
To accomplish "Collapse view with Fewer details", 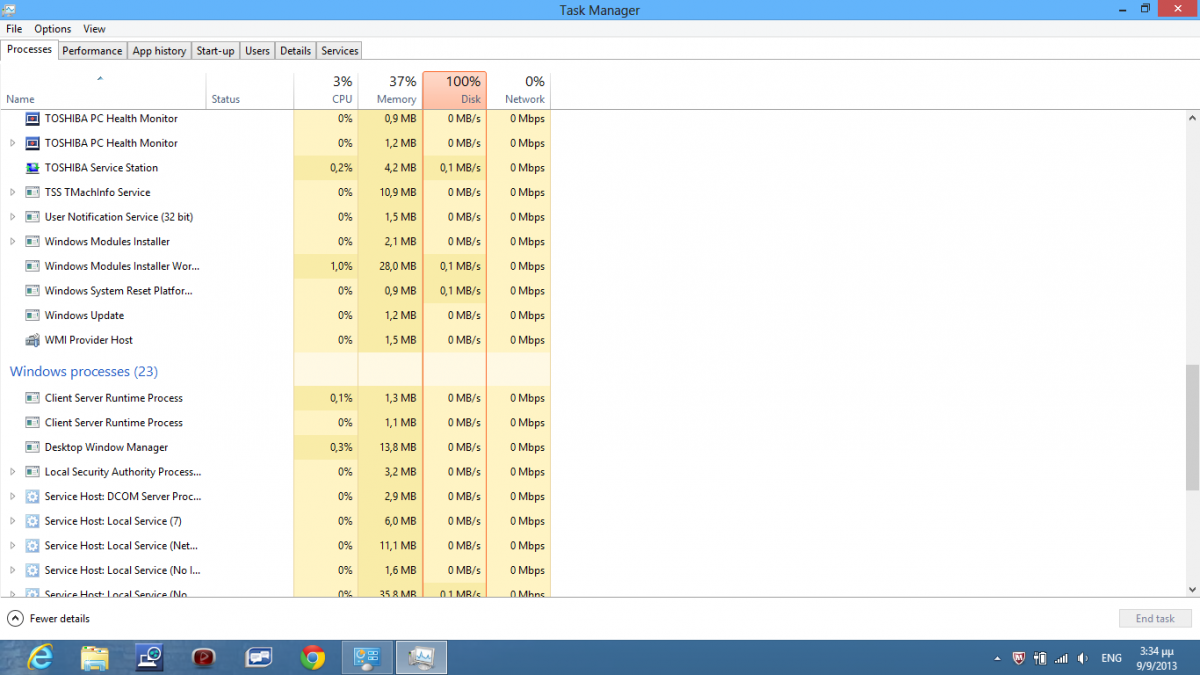I will [x=48, y=619].
